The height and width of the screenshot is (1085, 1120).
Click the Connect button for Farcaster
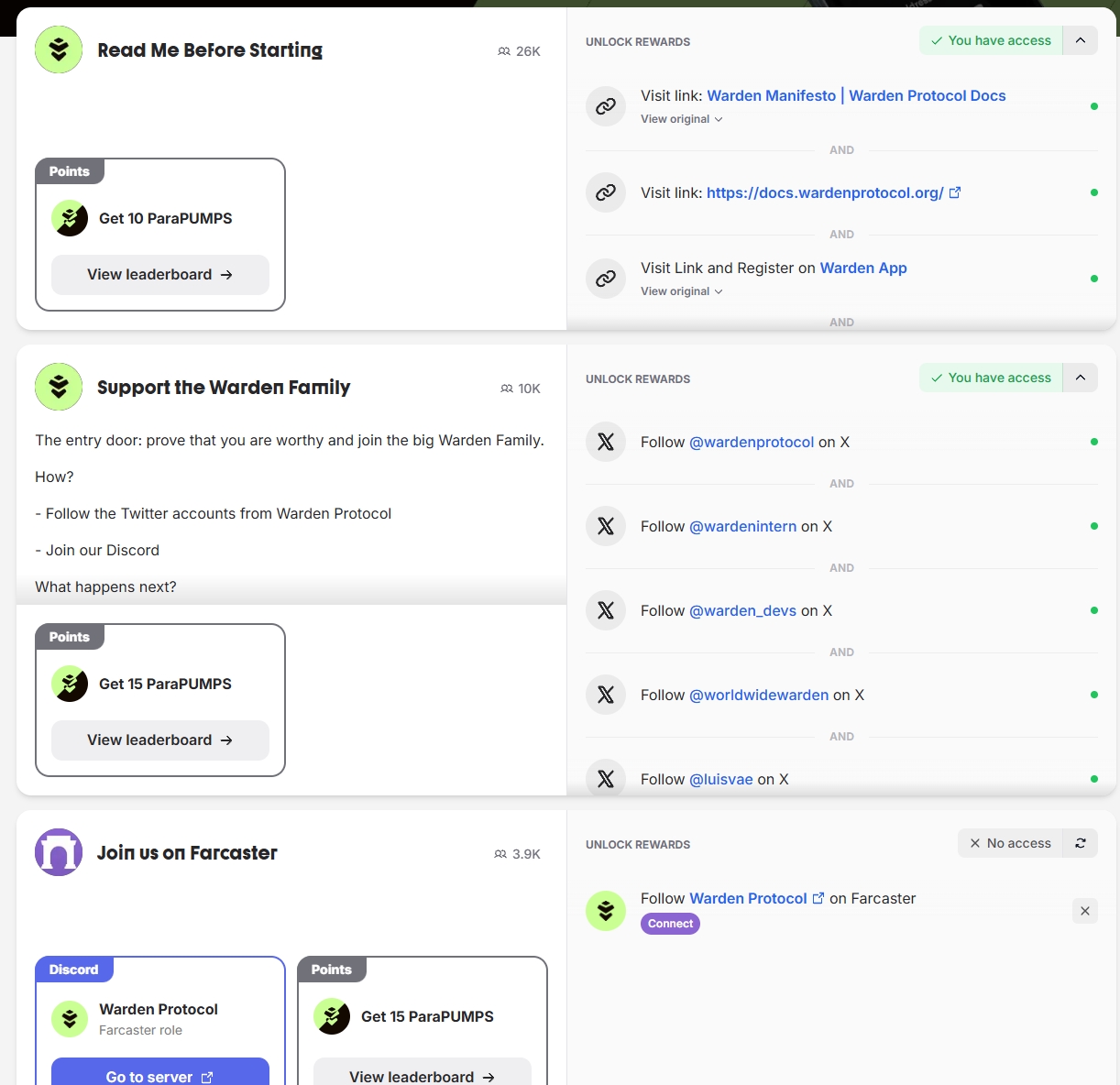click(x=670, y=924)
